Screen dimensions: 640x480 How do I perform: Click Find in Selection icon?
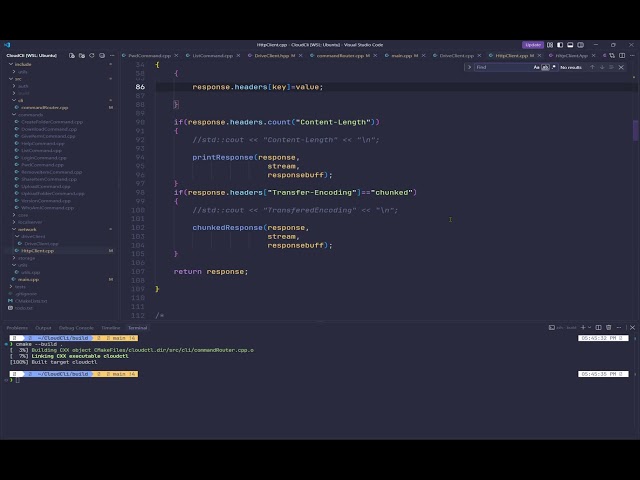611,67
